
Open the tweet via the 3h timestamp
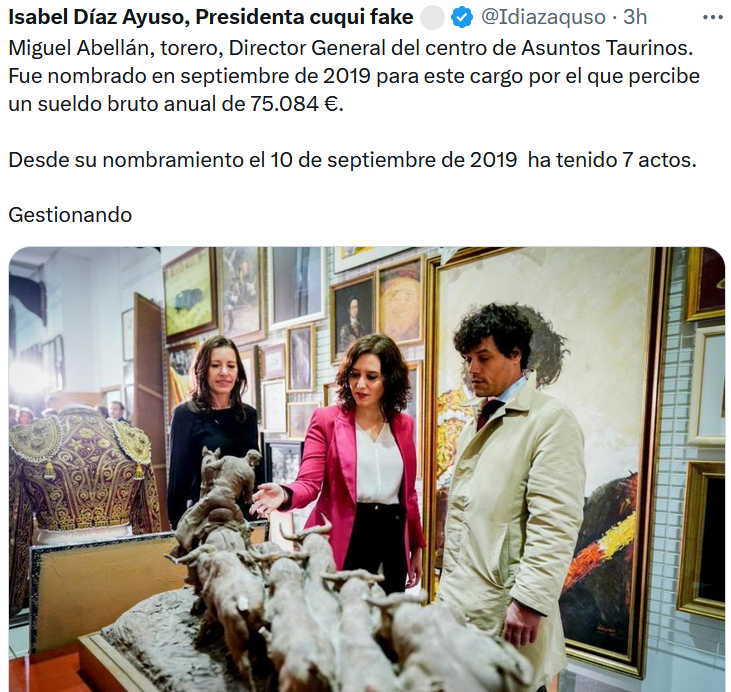click(x=635, y=17)
